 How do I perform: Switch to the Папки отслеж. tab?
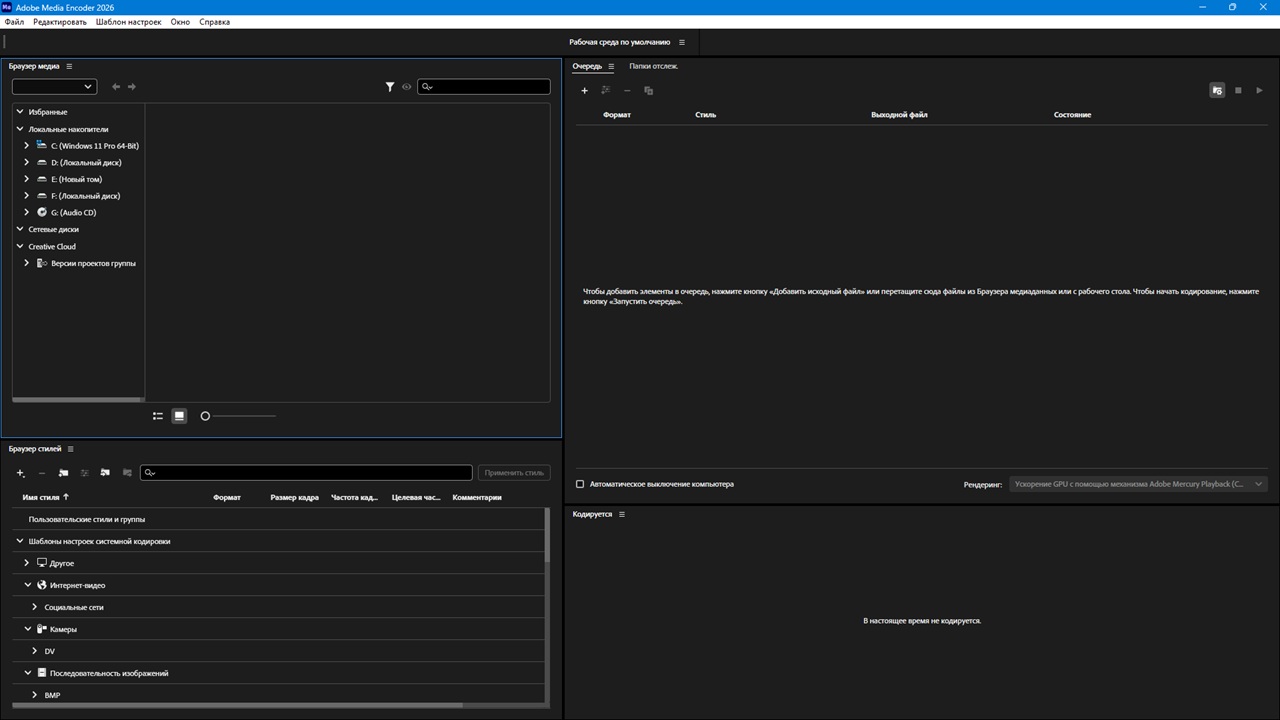tap(653, 67)
